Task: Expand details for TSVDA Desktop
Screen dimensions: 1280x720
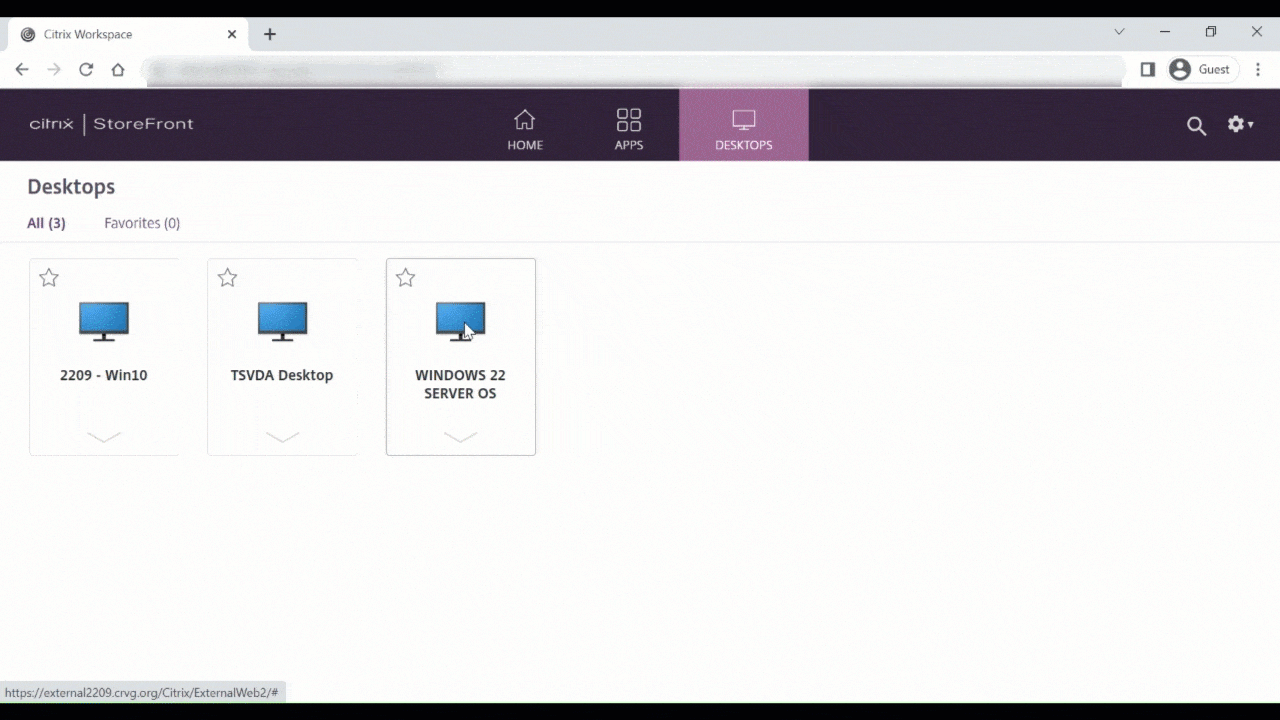Action: pyautogui.click(x=282, y=437)
